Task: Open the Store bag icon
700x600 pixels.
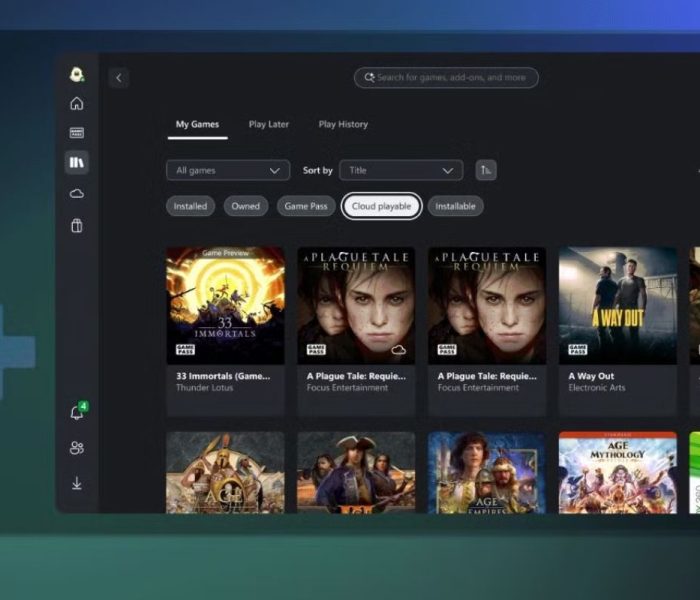Action: (77, 225)
